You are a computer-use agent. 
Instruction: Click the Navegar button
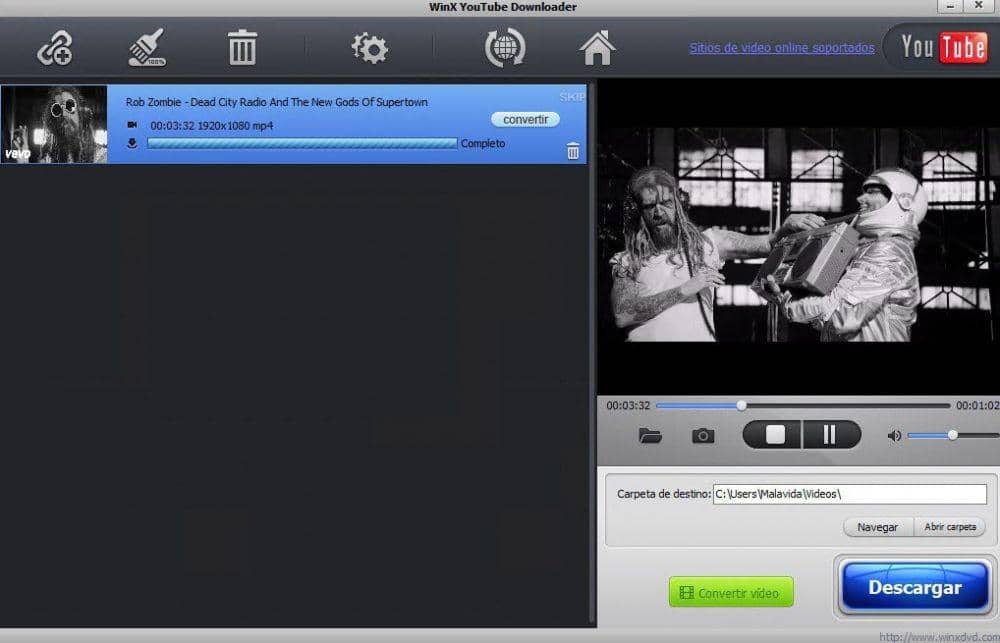tap(878, 527)
